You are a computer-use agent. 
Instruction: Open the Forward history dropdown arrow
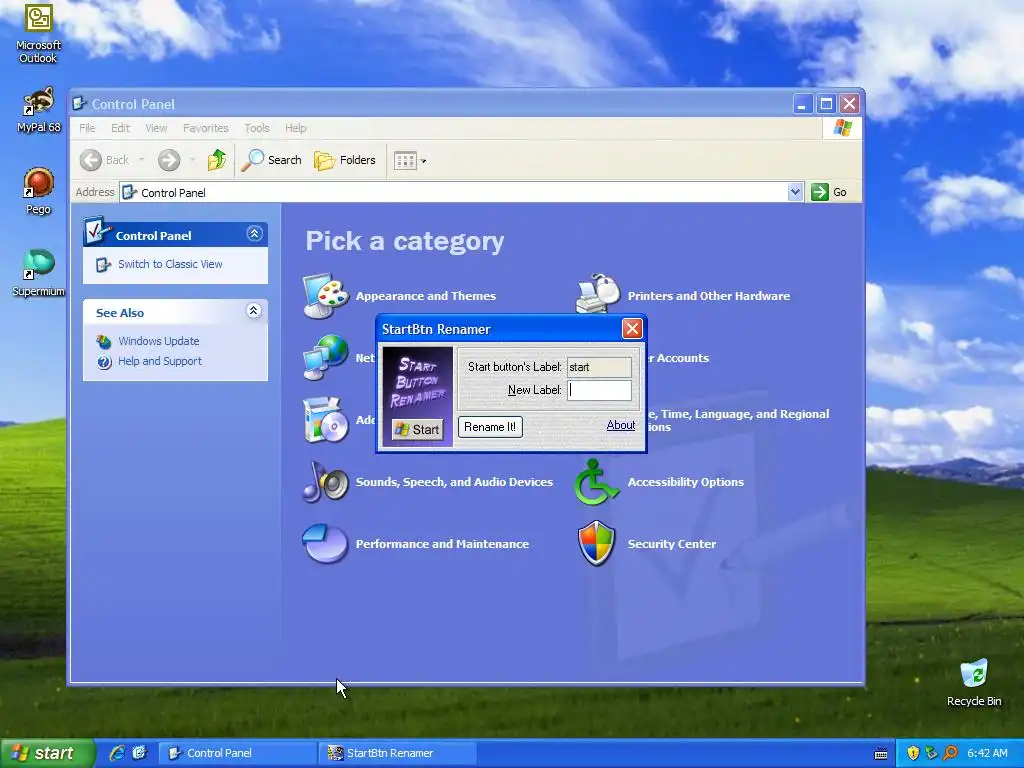click(x=192, y=160)
